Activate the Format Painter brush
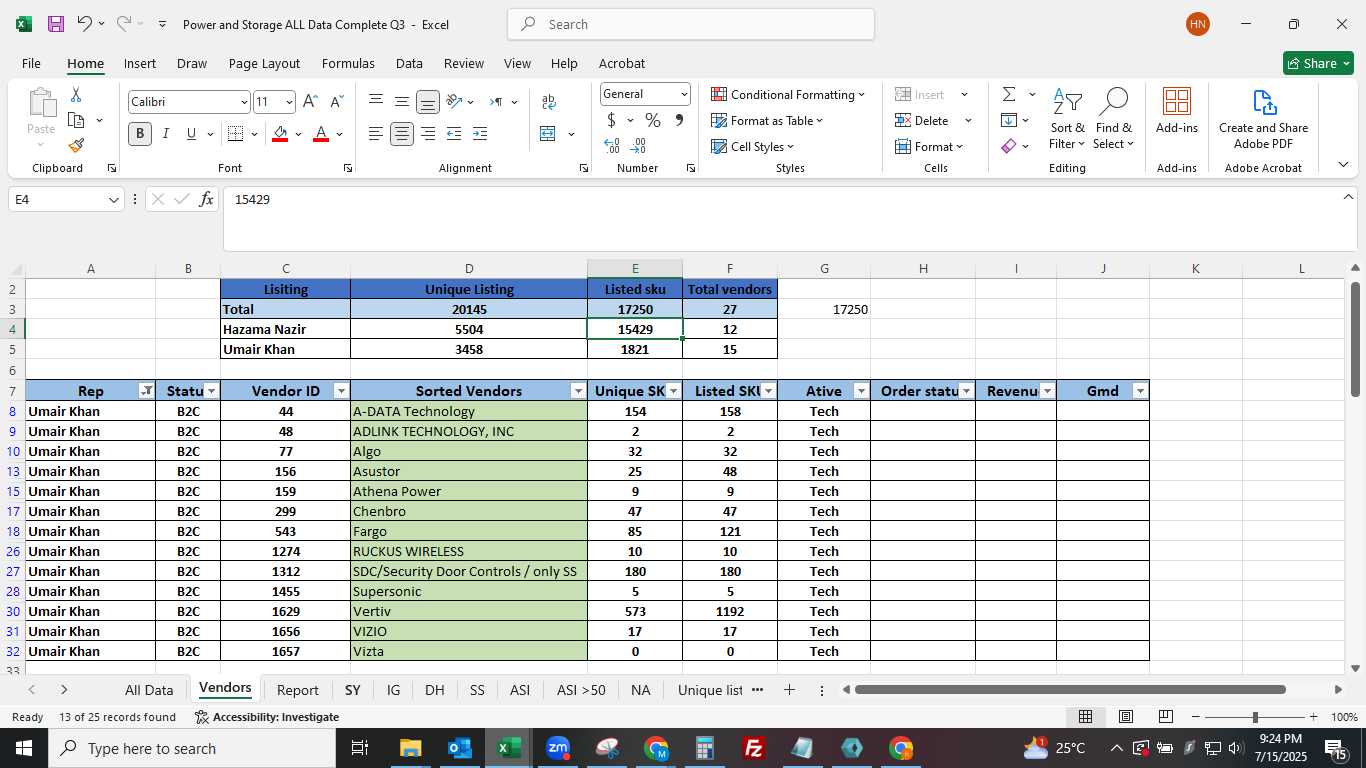 coord(76,145)
